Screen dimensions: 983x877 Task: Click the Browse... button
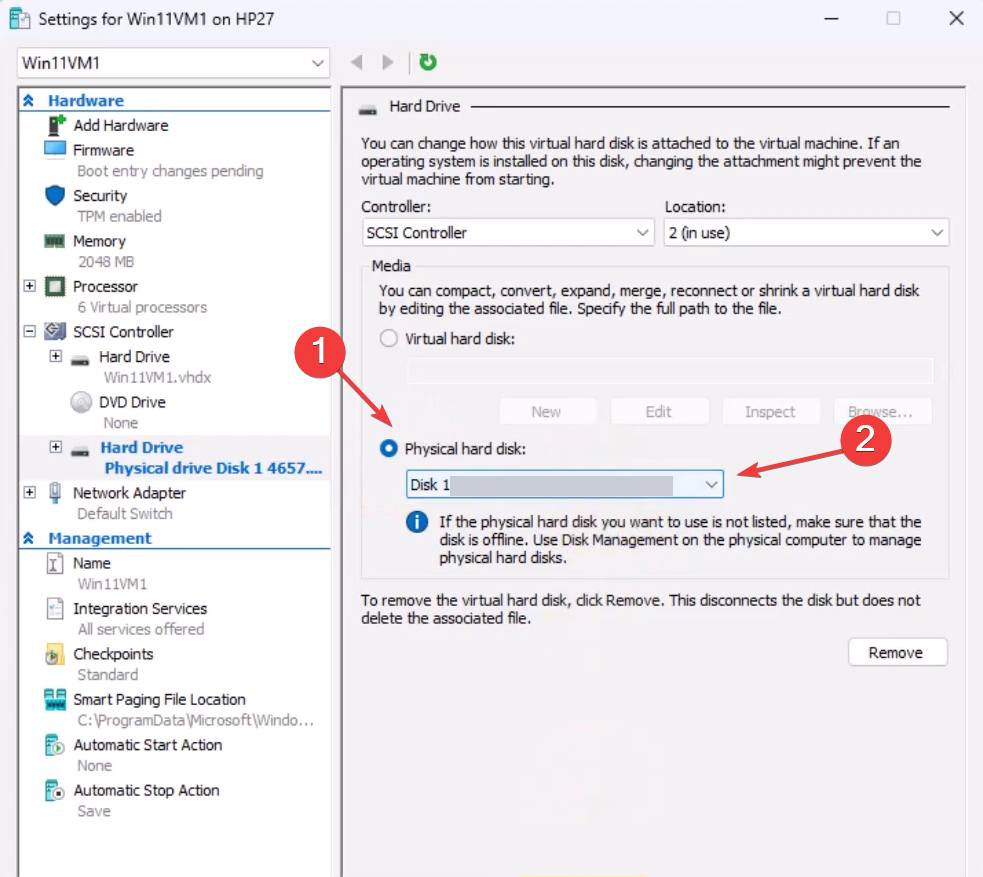coord(881,411)
